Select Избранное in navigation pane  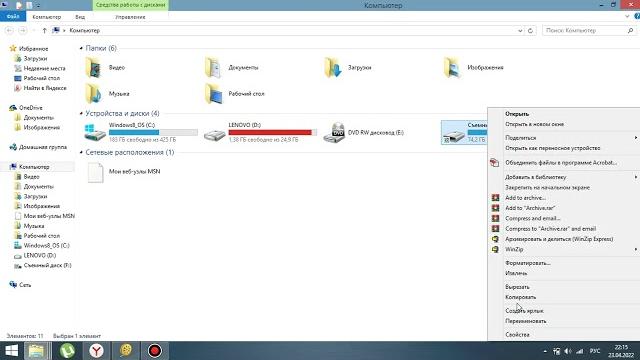(x=33, y=49)
